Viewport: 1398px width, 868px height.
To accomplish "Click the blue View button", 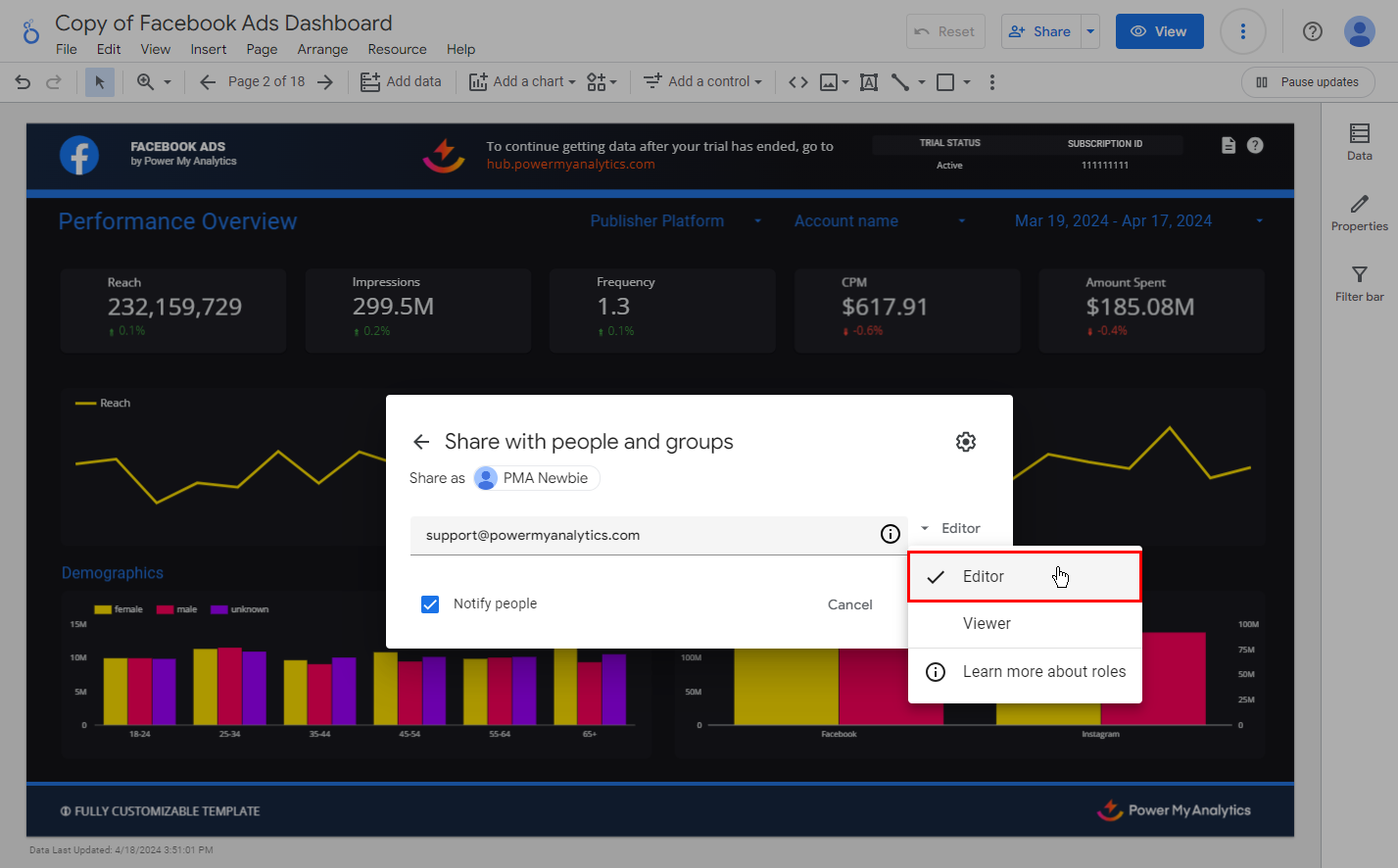I will click(x=1159, y=31).
